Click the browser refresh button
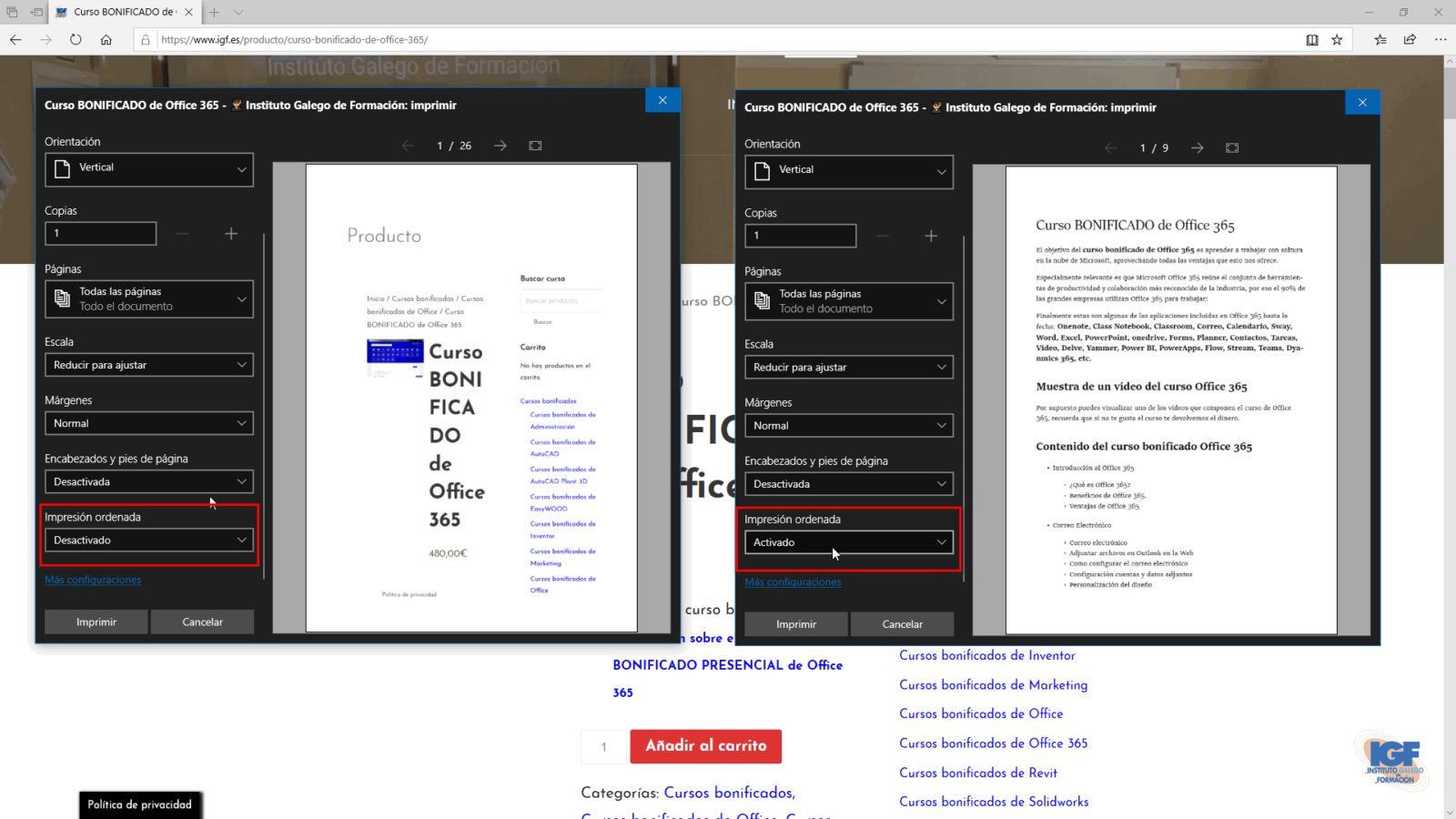Viewport: 1456px width, 819px height. tap(76, 39)
